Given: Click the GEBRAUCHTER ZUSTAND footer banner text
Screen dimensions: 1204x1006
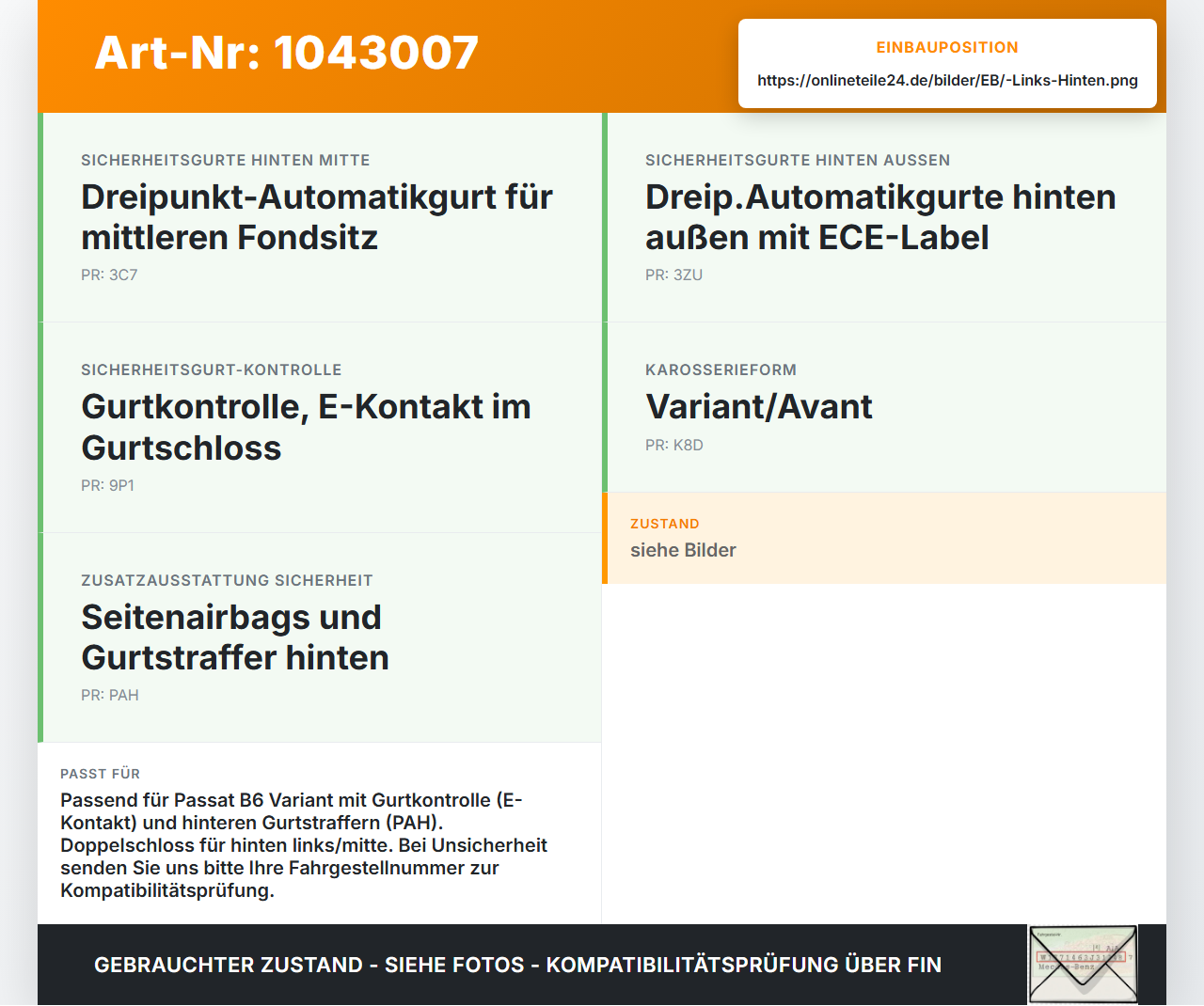Looking at the screenshot, I should pyautogui.click(x=517, y=965).
